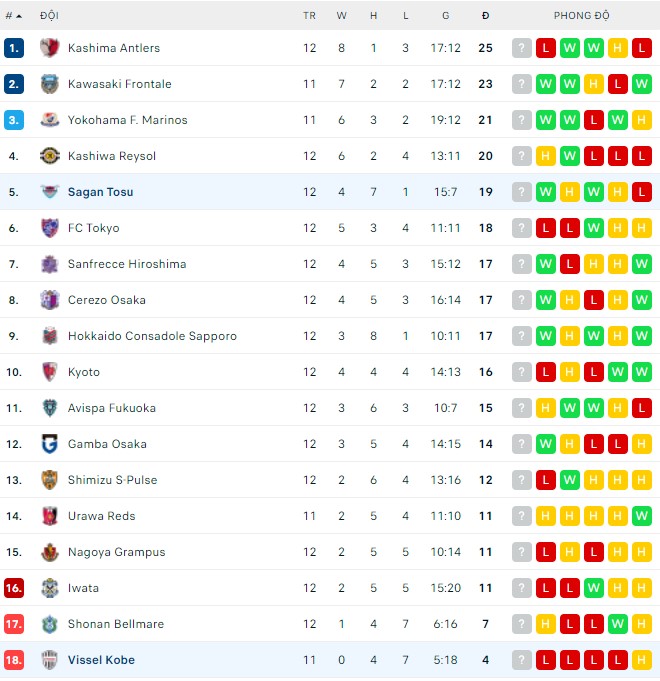Click the Kashima Antlers team crest

point(50,48)
